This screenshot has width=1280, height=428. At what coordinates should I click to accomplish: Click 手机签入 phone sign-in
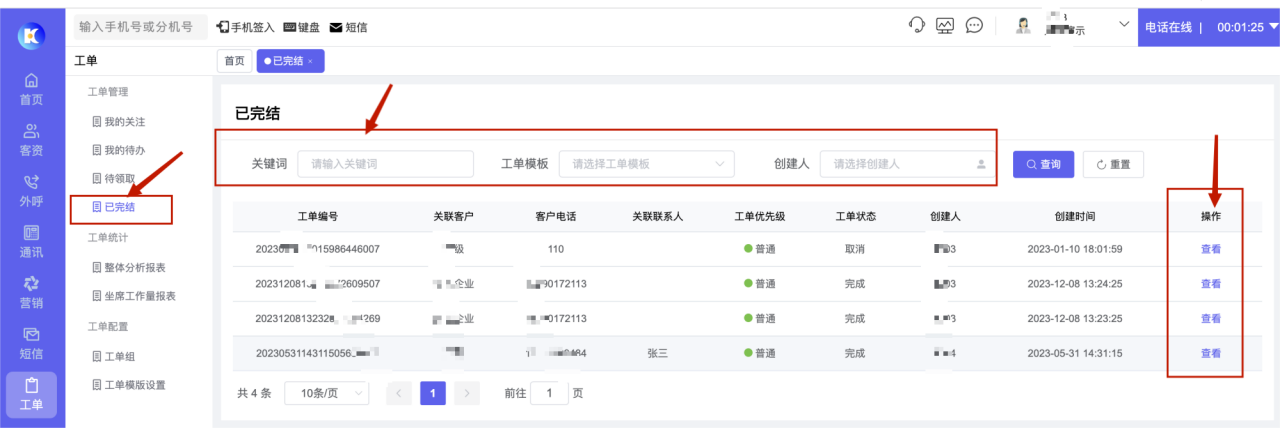click(x=246, y=27)
